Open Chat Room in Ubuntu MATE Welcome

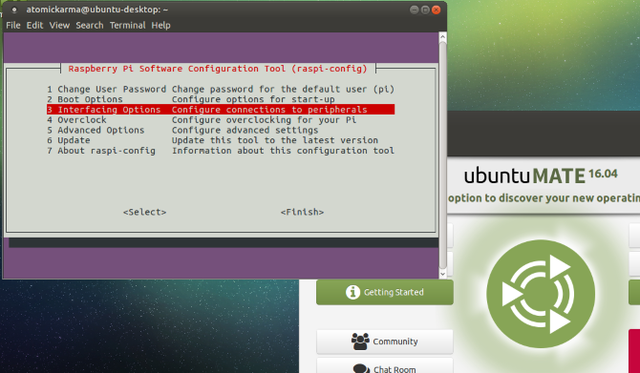point(384,366)
